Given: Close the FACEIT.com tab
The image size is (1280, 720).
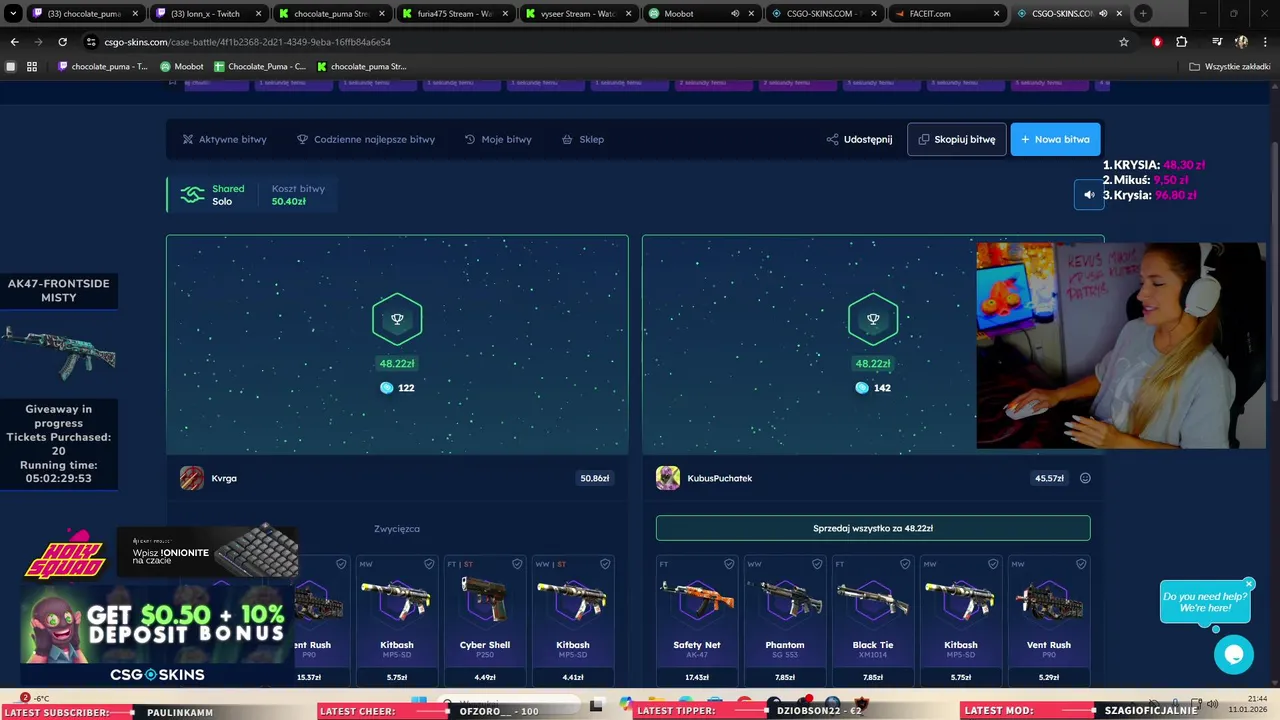Looking at the screenshot, I should point(996,14).
